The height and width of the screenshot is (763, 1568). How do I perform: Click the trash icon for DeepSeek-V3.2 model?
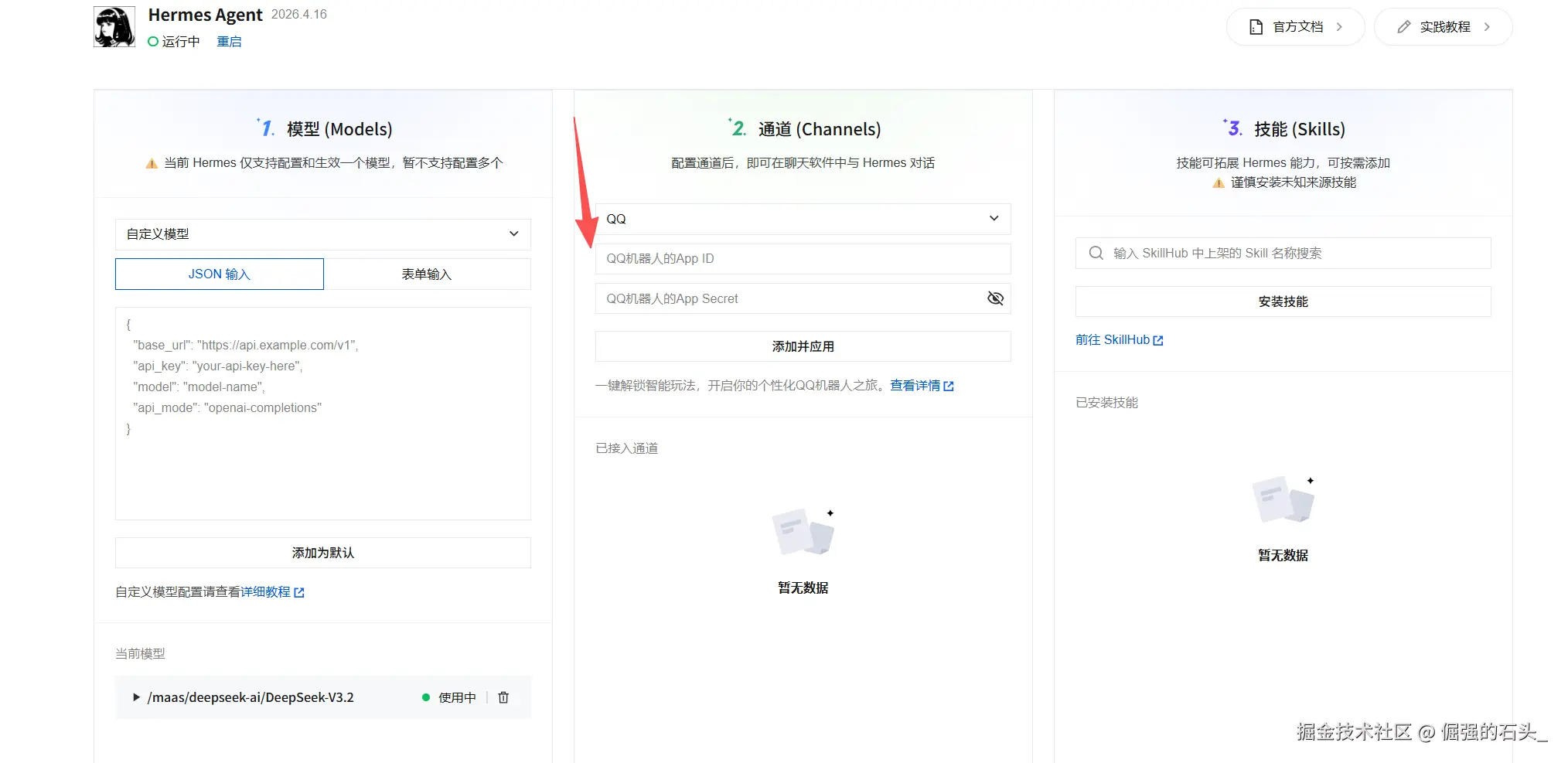[503, 697]
